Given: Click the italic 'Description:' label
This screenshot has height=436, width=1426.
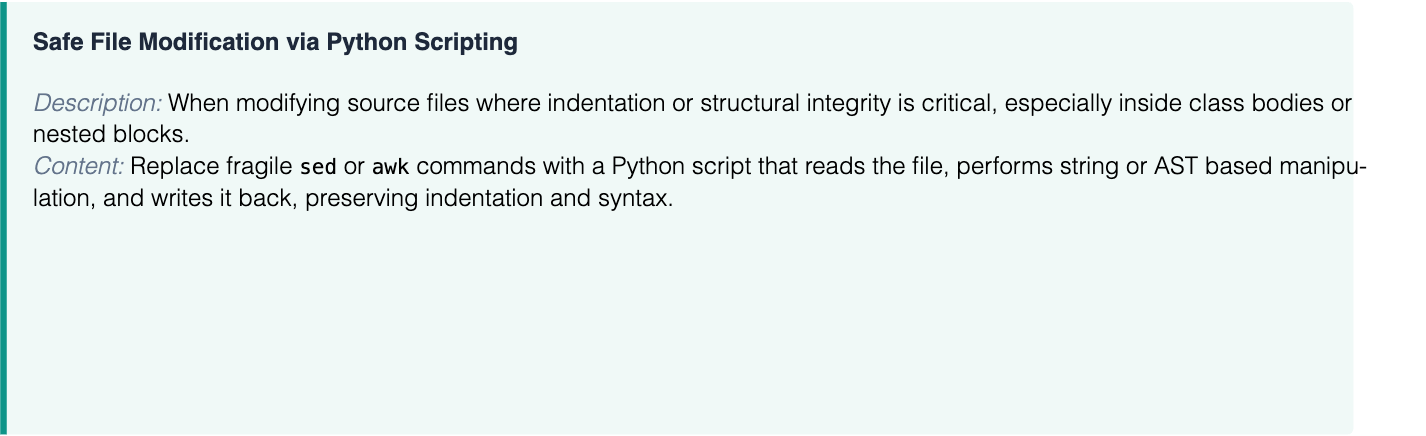Looking at the screenshot, I should click(x=97, y=103).
